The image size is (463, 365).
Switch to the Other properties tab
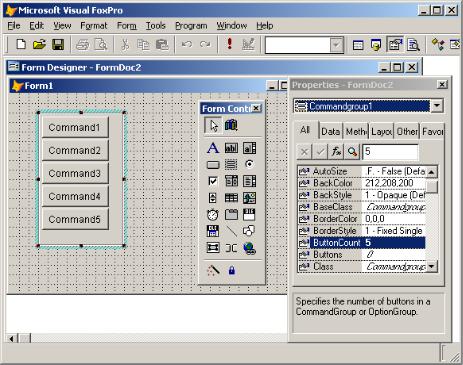[x=407, y=132]
